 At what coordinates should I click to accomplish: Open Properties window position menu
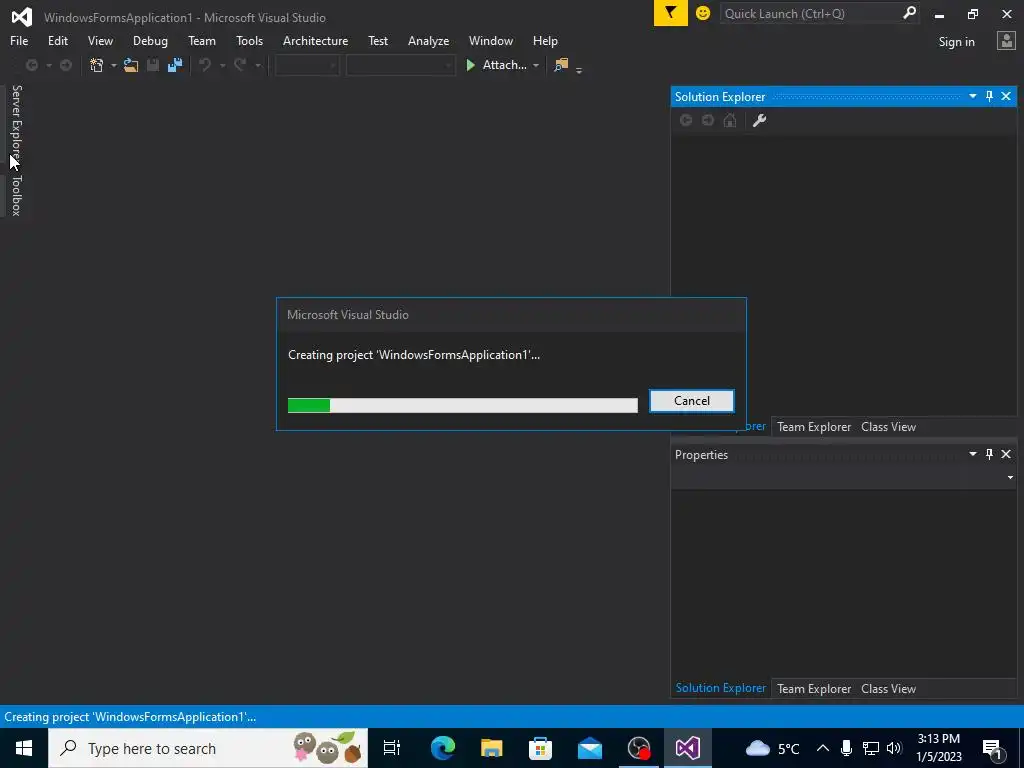[x=972, y=454]
